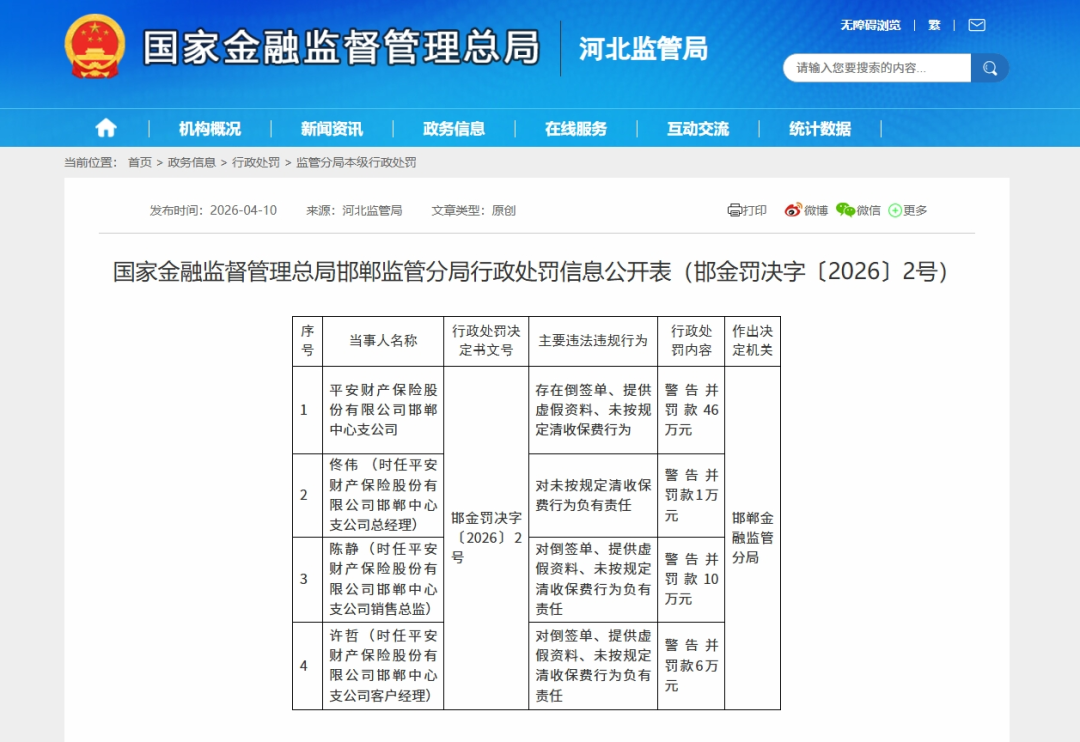Click the 佟伟 party name cell
1080x742 pixels.
click(x=383, y=495)
